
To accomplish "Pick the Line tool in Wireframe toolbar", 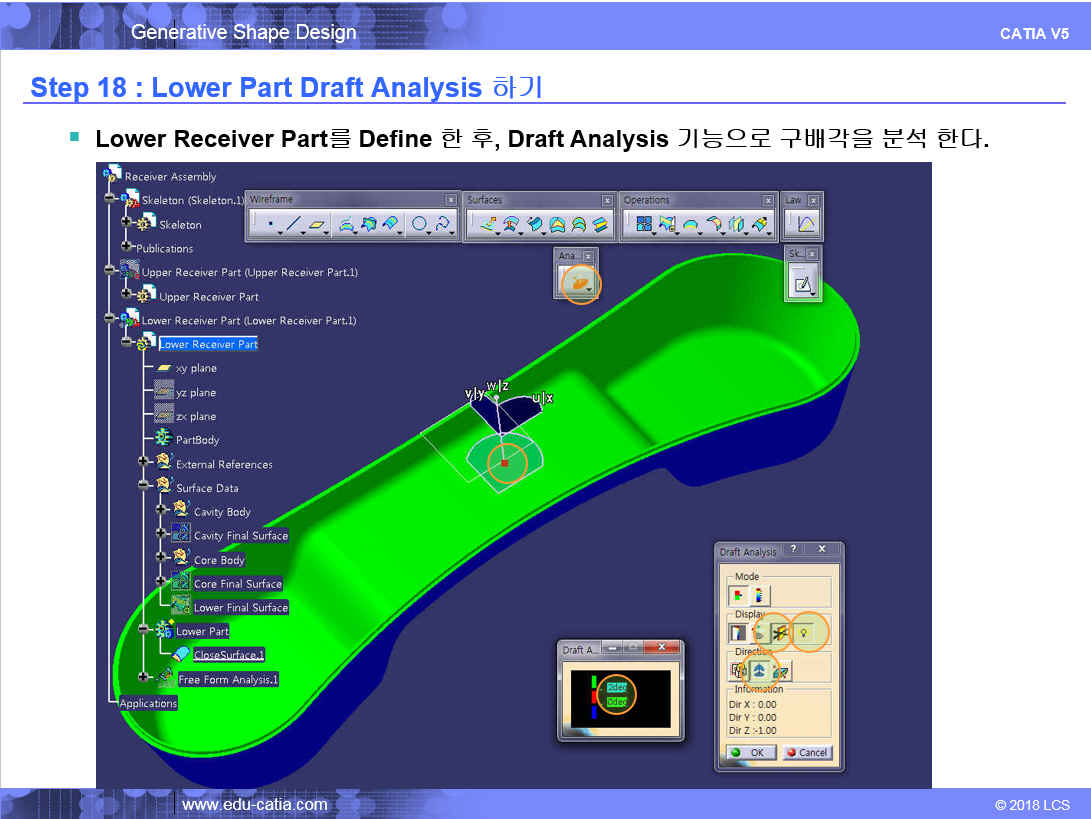I will tap(293, 225).
